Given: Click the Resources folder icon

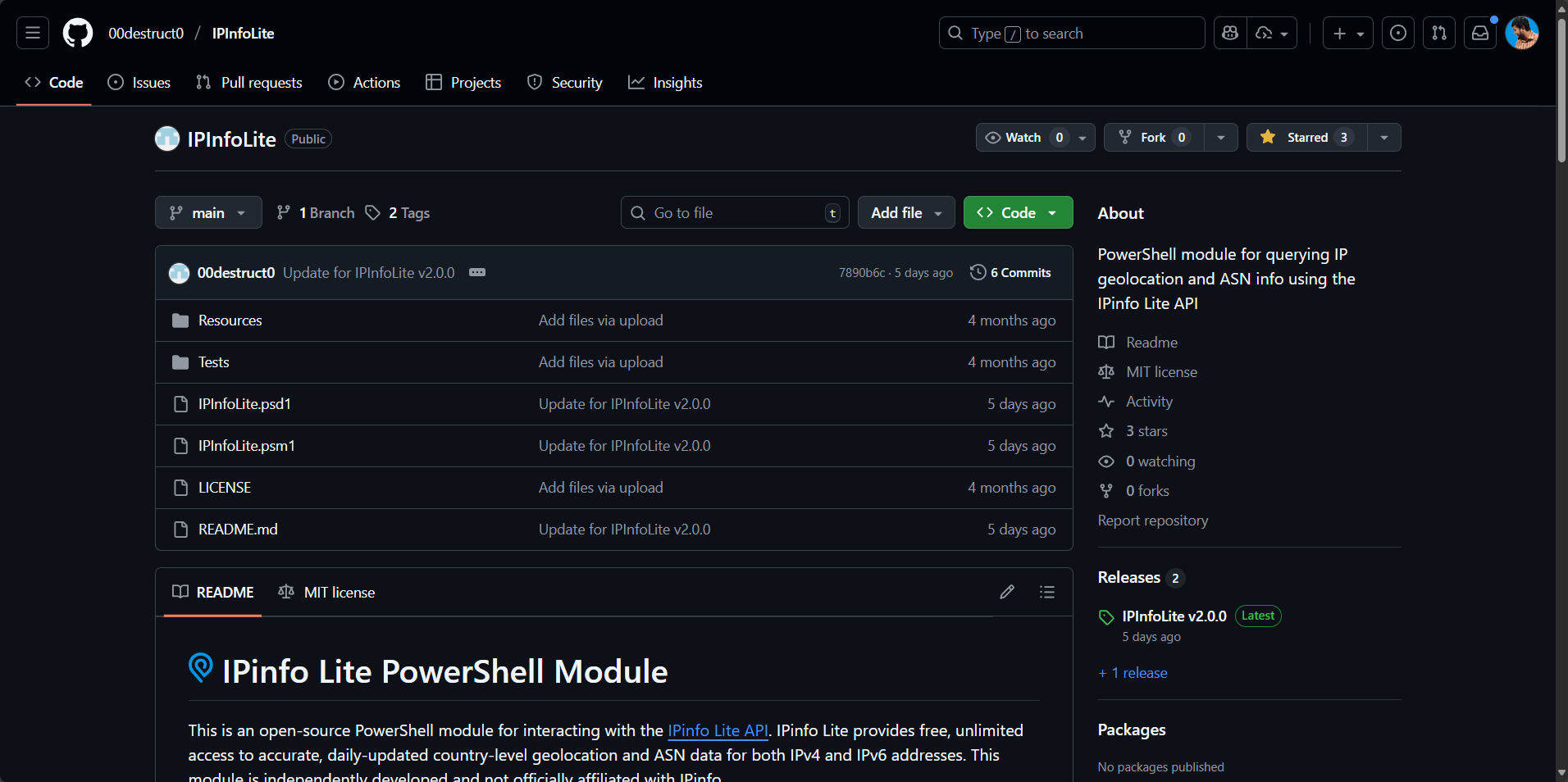Looking at the screenshot, I should [180, 321].
